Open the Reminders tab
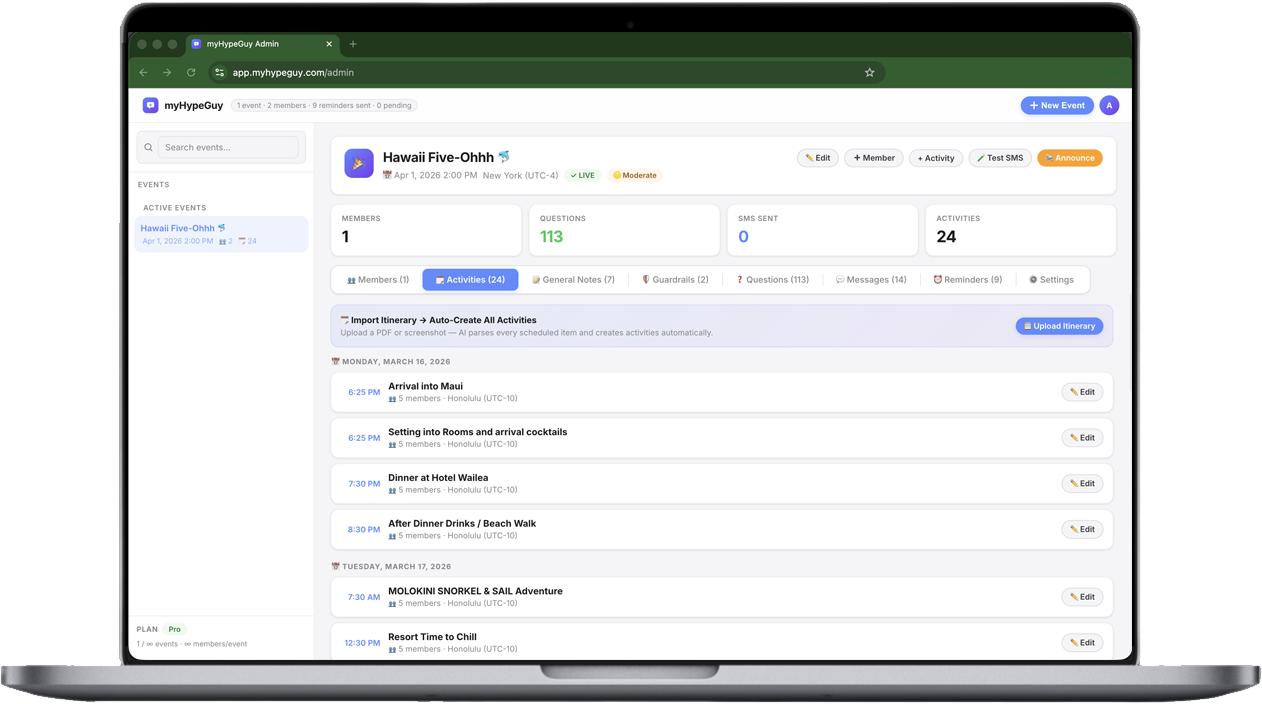Image resolution: width=1262 pixels, height=704 pixels. tap(967, 280)
